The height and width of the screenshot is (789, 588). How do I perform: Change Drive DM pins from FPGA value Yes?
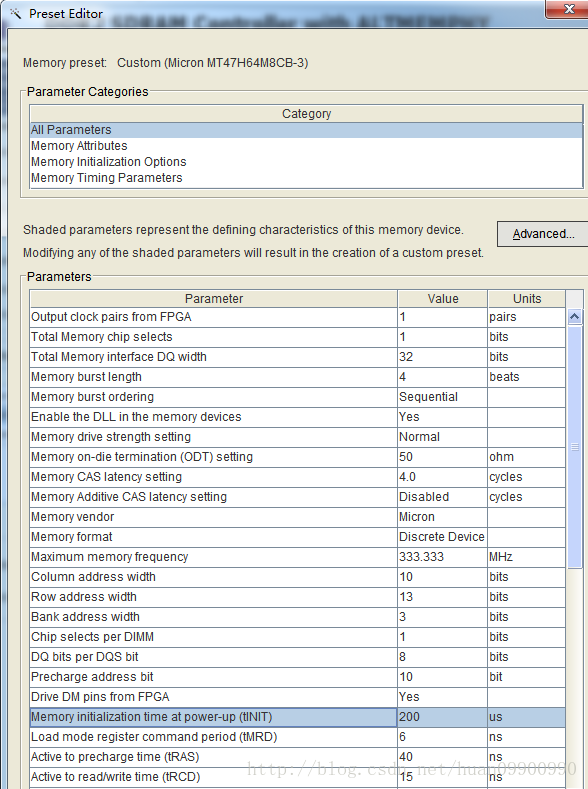click(443, 697)
